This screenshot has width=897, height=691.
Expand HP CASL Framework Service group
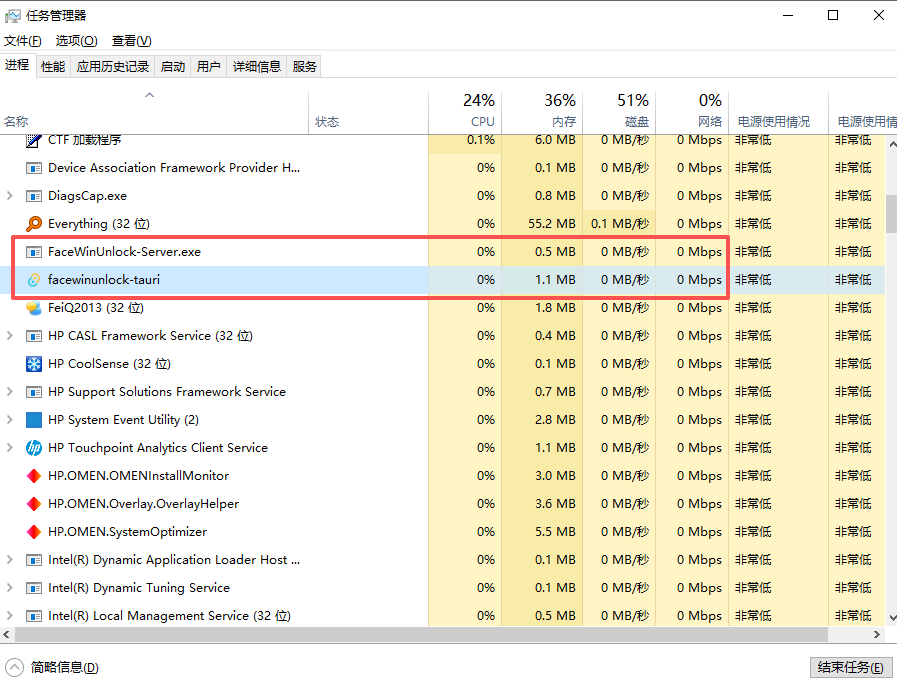click(x=9, y=336)
